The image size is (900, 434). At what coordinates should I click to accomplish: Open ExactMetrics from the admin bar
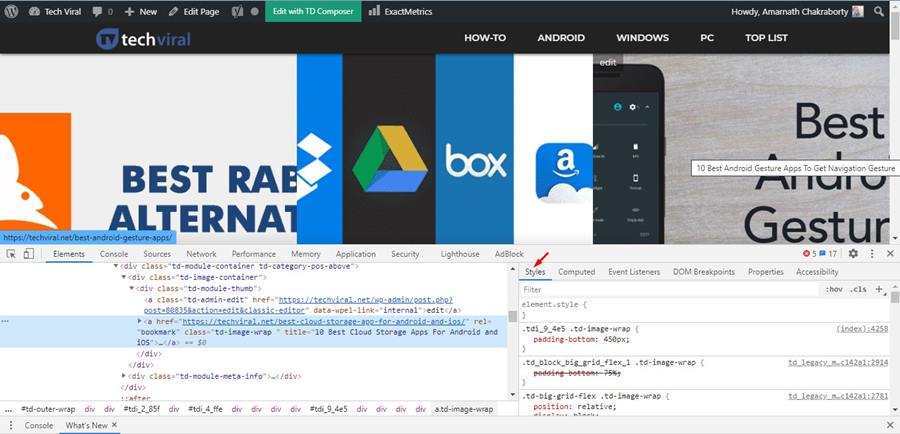[401, 11]
